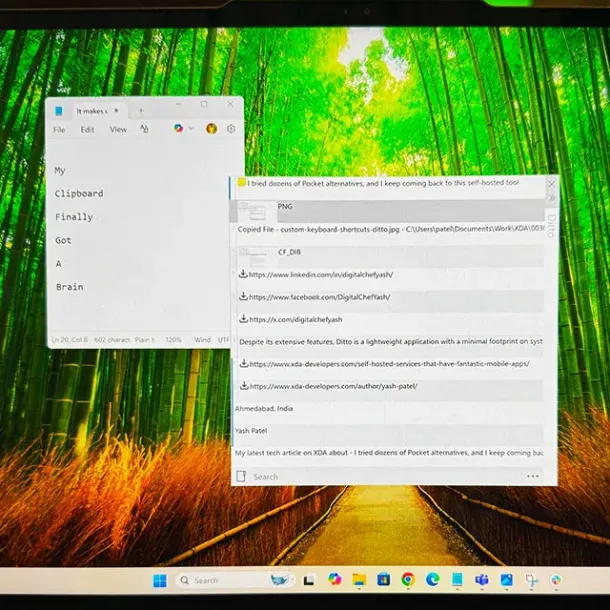Click the word 'Clipboard' in Notepad
The image size is (610, 610).
pos(79,193)
